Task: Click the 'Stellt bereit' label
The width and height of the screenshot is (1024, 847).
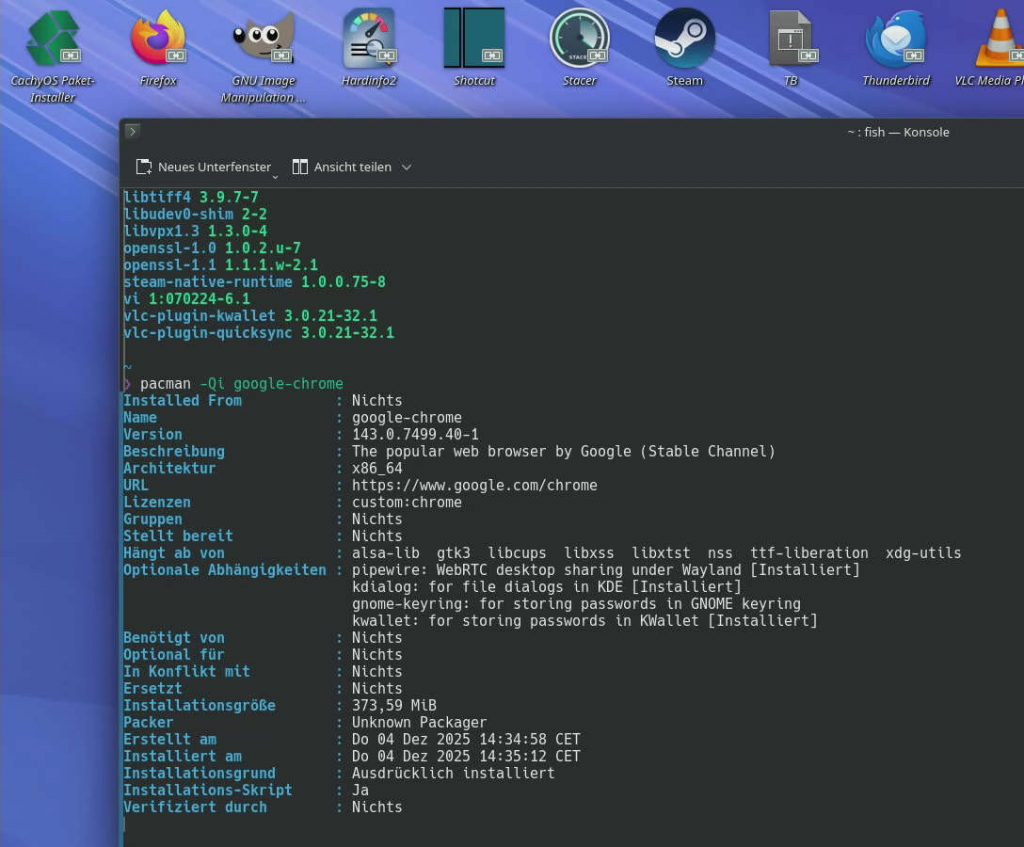Action: coord(178,536)
